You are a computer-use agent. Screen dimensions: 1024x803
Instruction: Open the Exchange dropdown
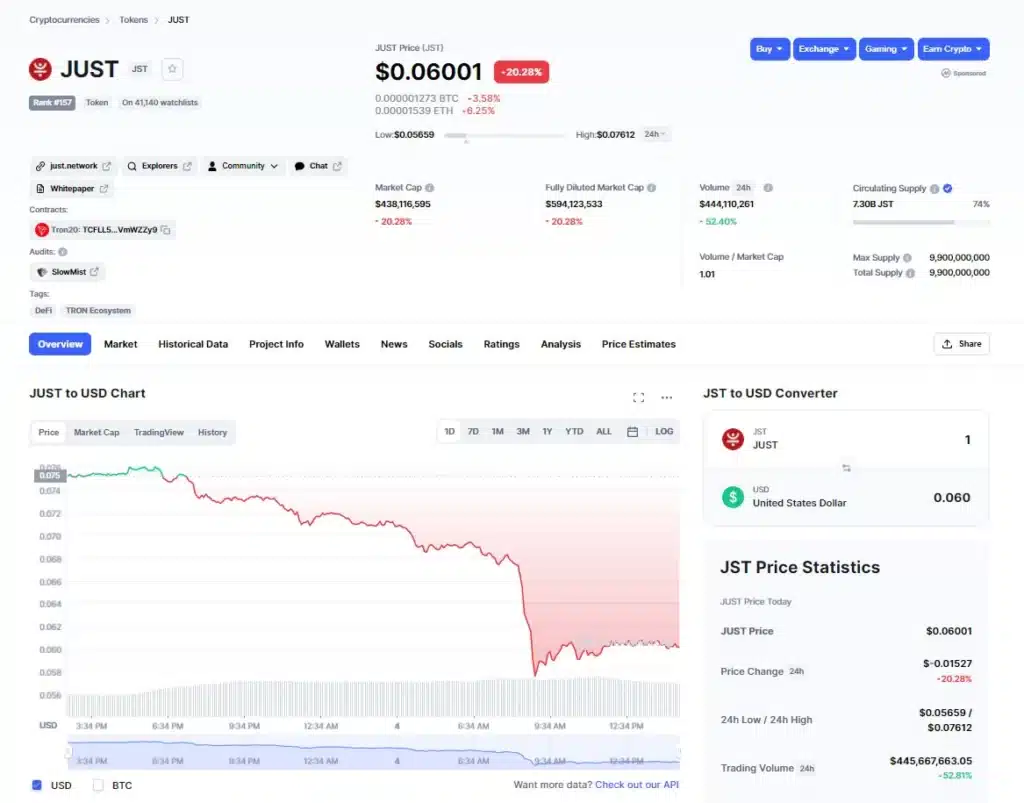pos(824,49)
